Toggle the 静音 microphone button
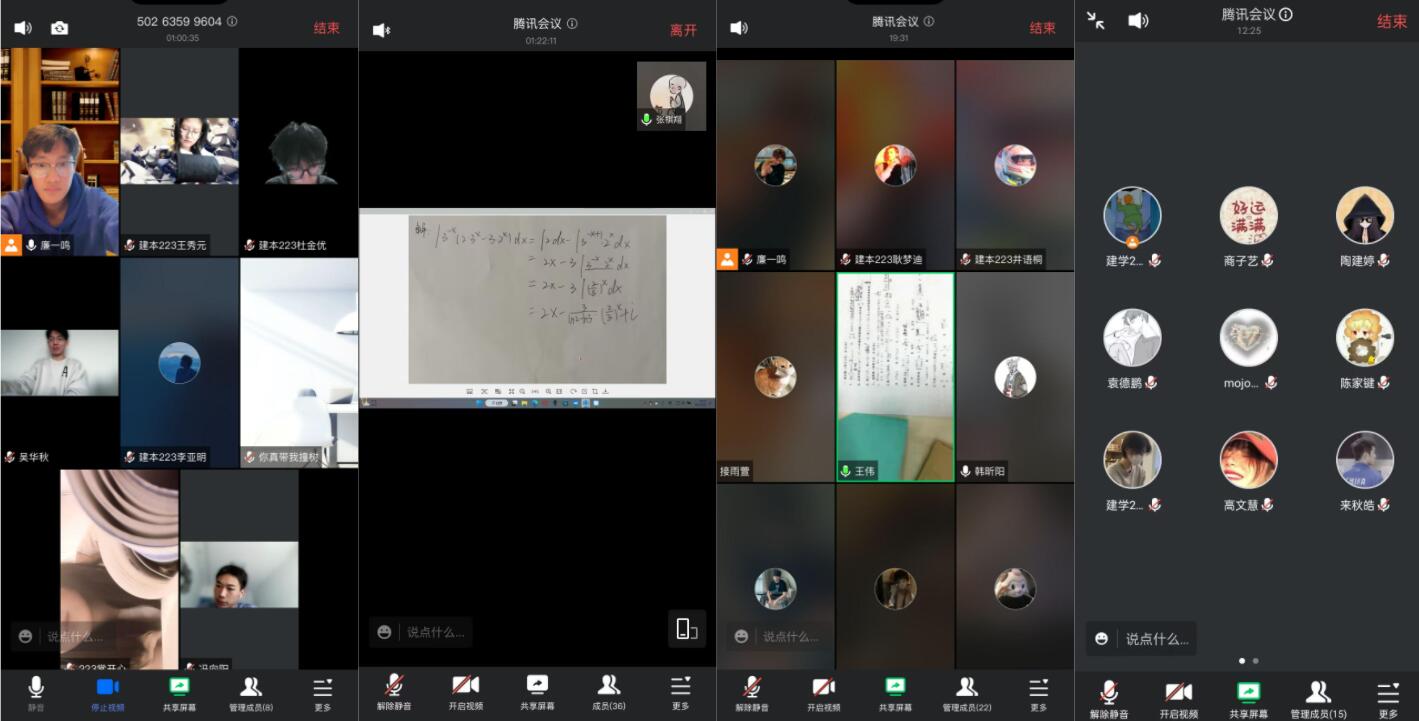The image size is (1419, 721). (36, 692)
